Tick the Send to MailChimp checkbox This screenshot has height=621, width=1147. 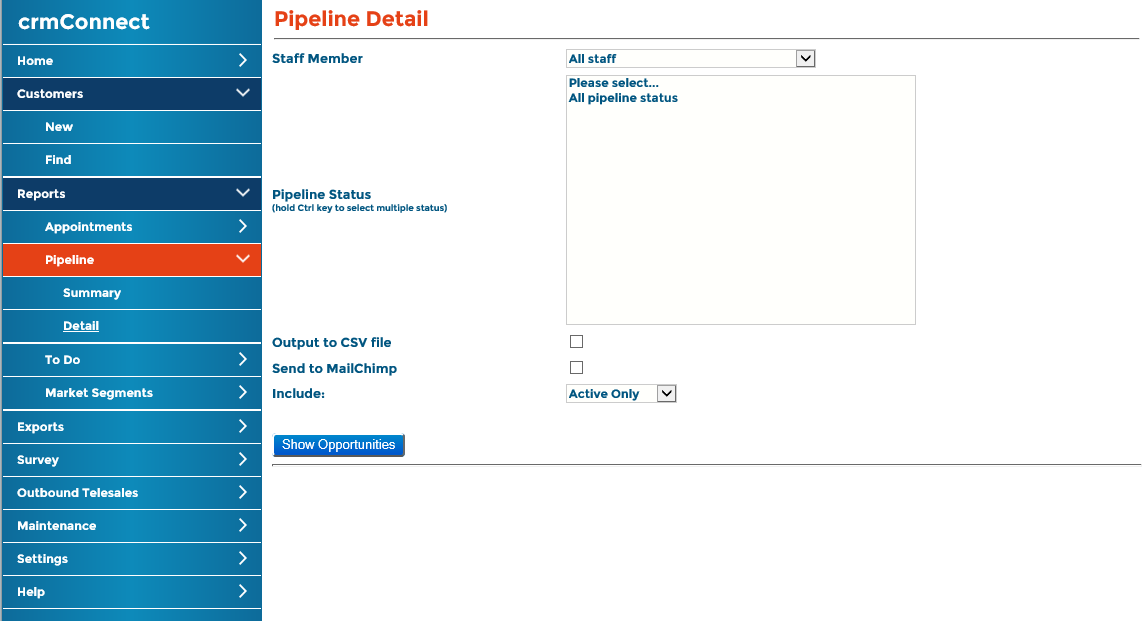(x=576, y=368)
